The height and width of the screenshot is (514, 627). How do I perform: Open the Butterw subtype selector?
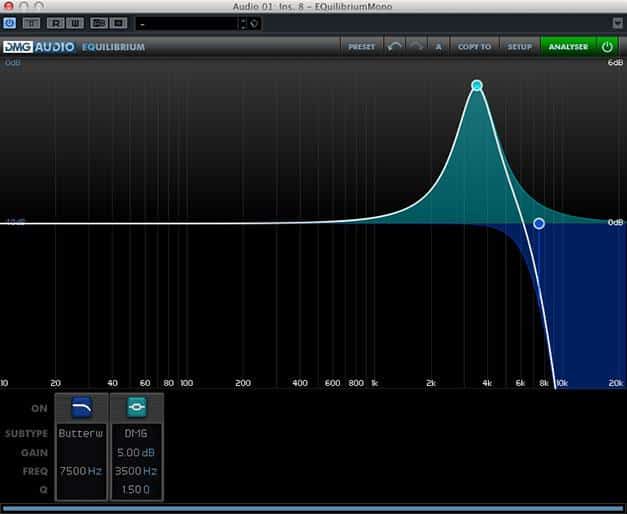pos(82,433)
